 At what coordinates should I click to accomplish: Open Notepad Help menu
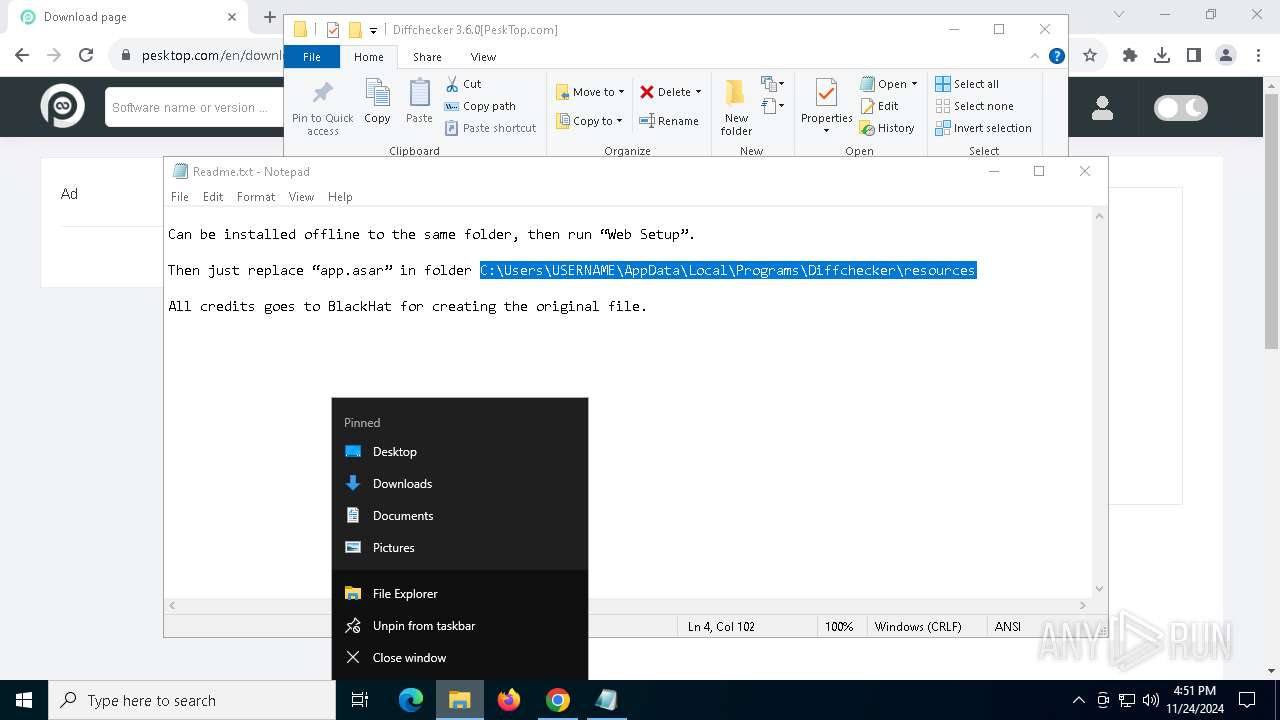(340, 197)
